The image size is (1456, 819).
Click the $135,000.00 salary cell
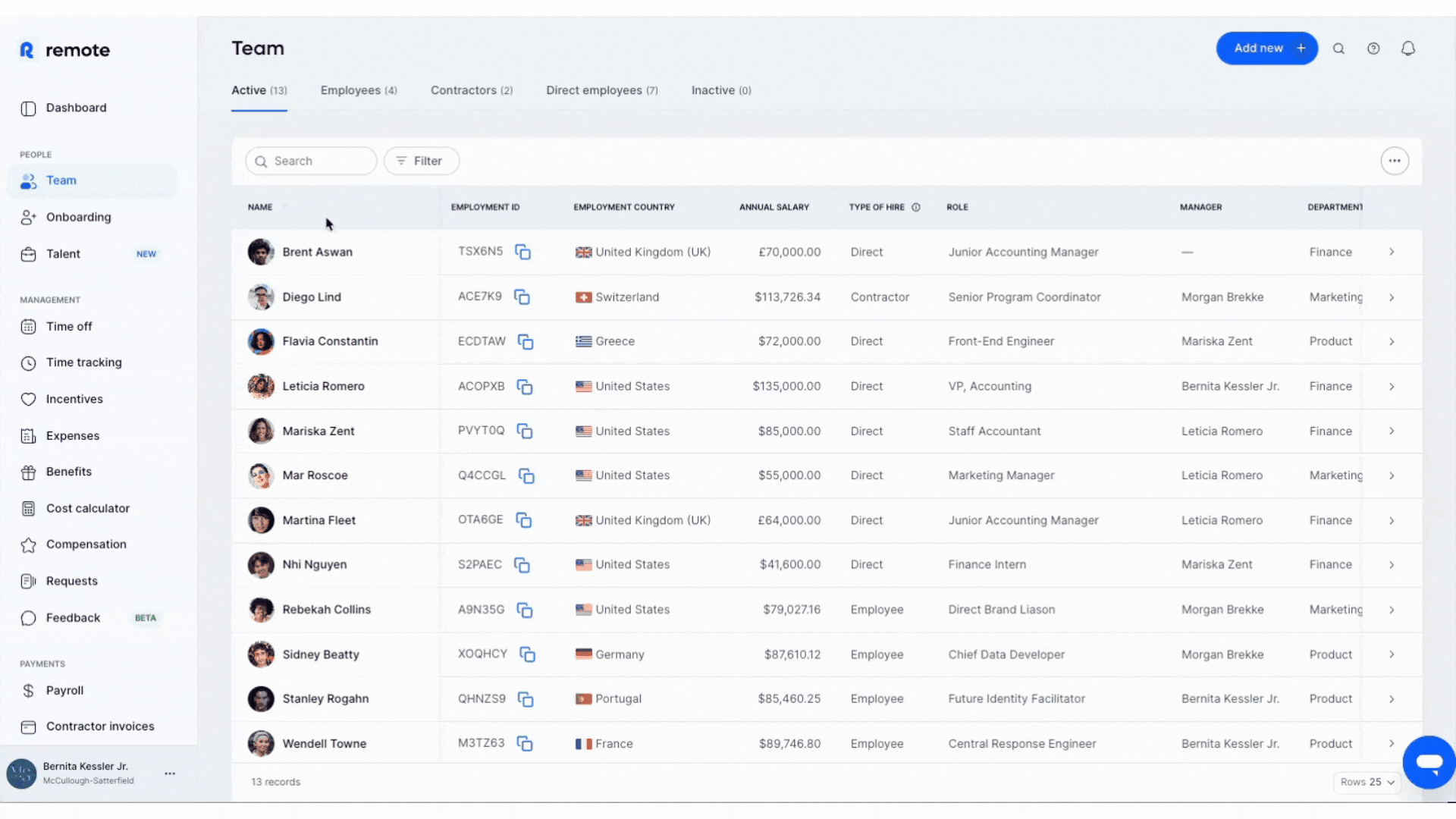(786, 386)
